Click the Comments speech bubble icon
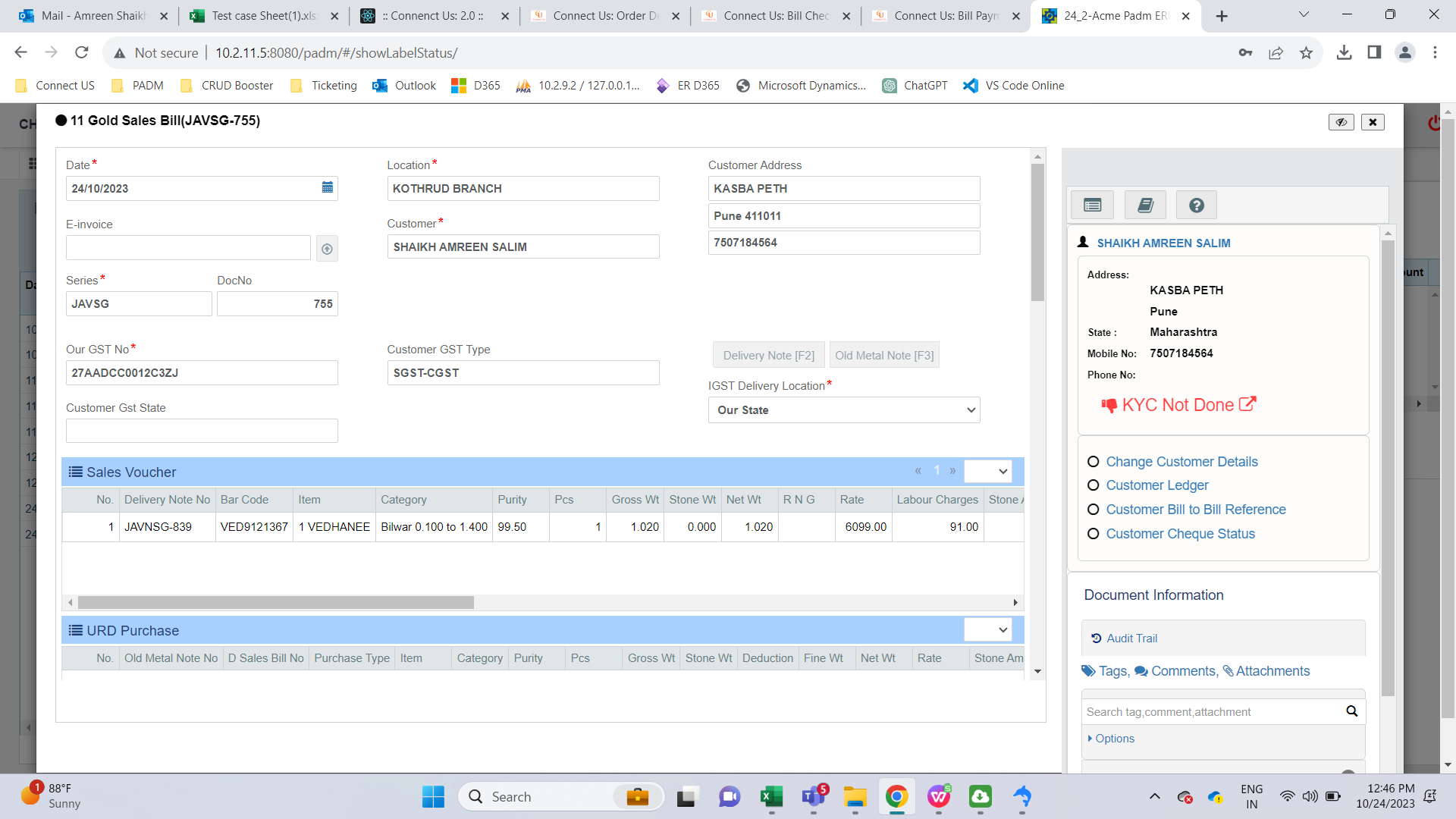1456x819 pixels. (1141, 671)
